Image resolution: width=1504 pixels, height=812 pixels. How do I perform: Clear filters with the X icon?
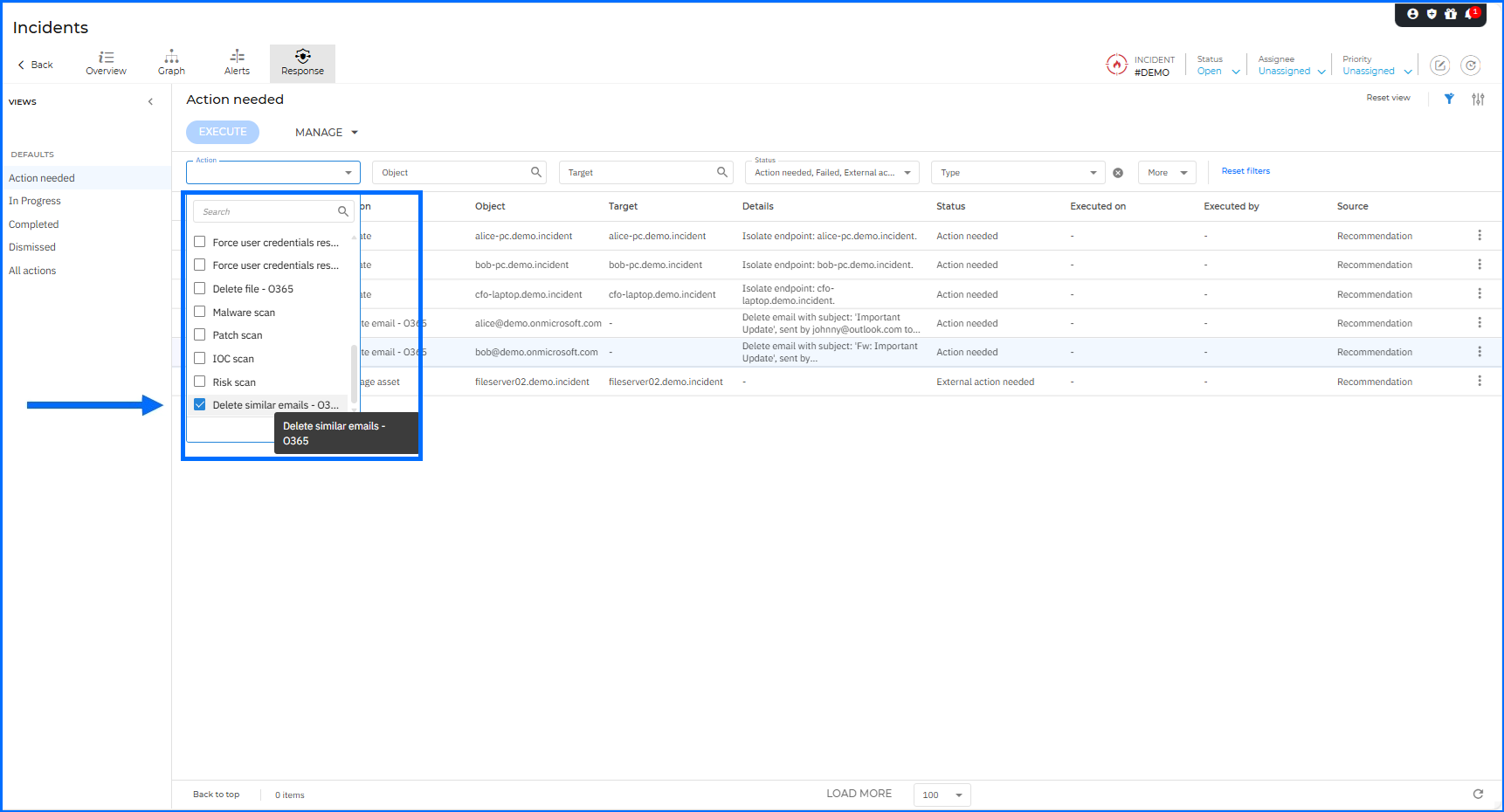[x=1118, y=173]
